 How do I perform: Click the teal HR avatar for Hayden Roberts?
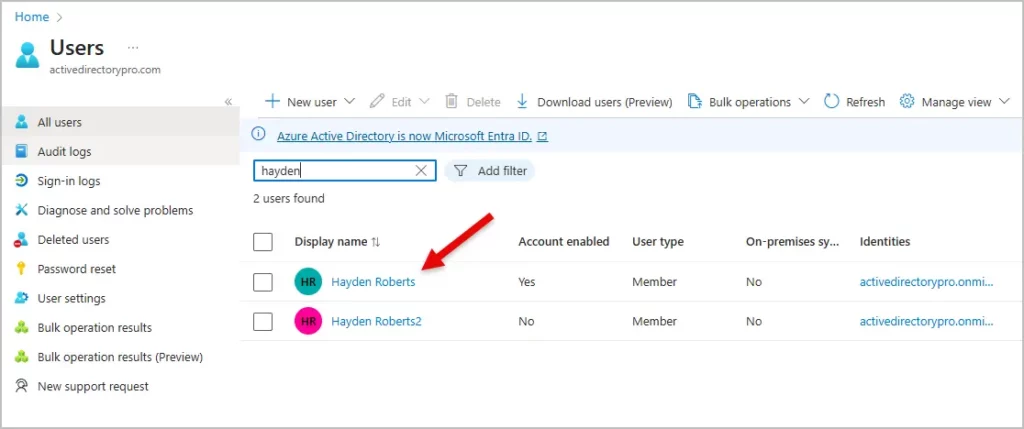(308, 282)
